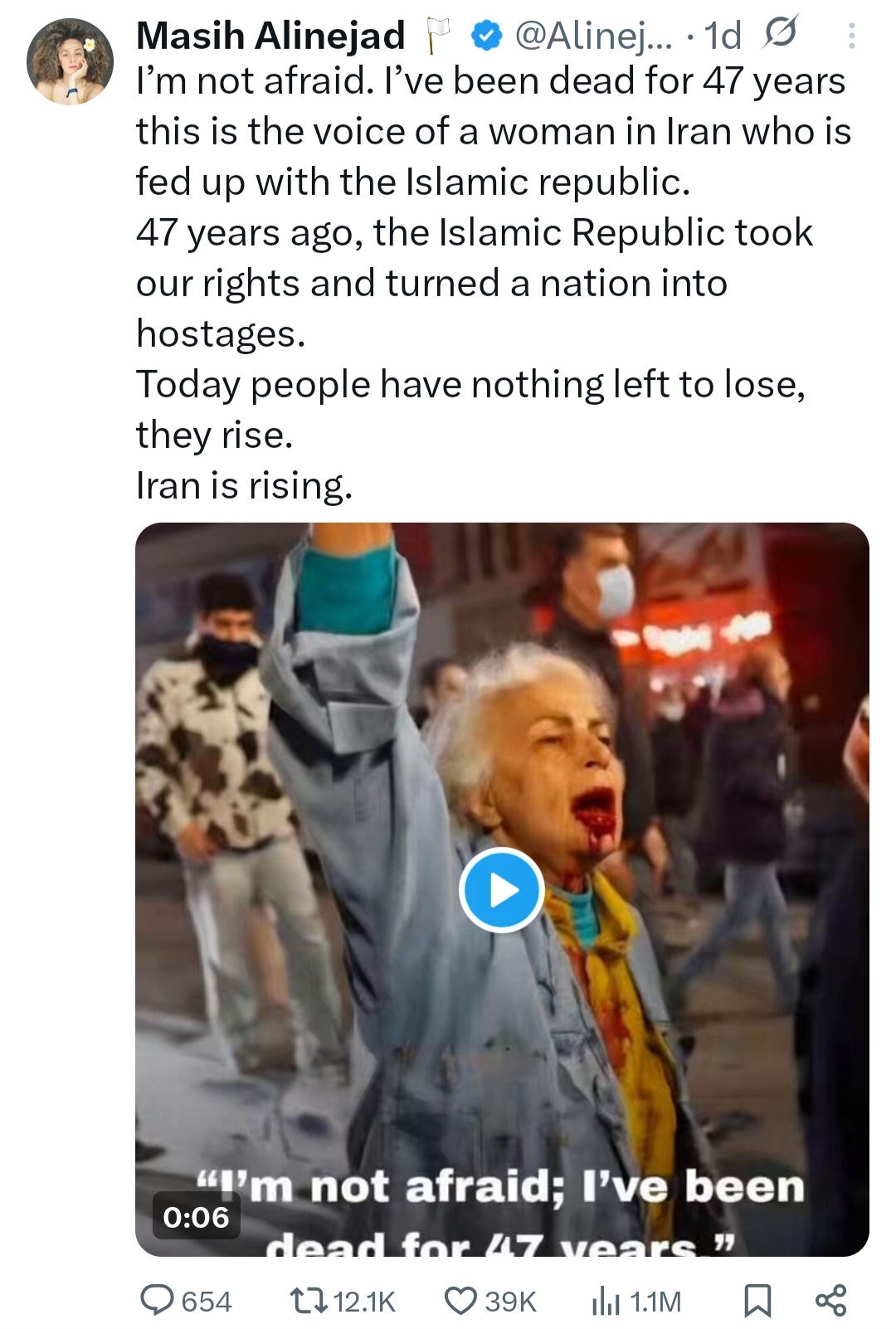Click the 12.1K reposts count
The image size is (896, 1329).
tap(364, 1301)
